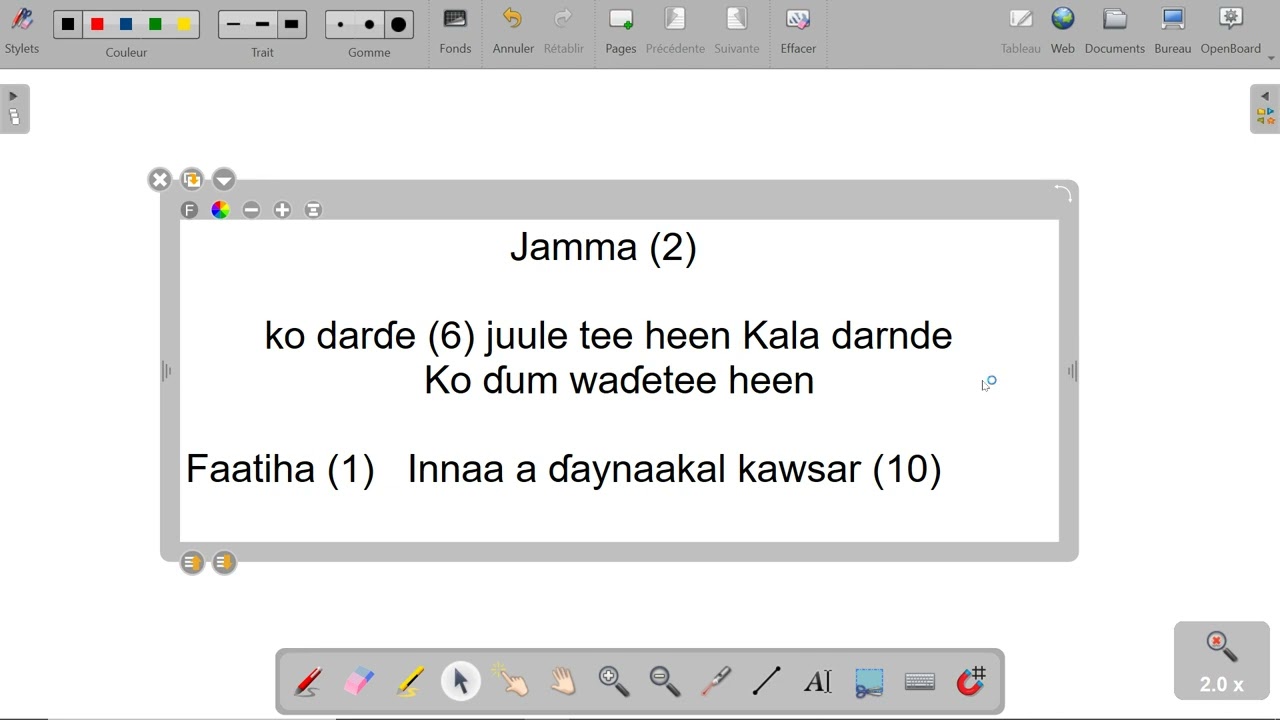
Task: Go to the Suivante page
Action: pyautogui.click(x=737, y=31)
